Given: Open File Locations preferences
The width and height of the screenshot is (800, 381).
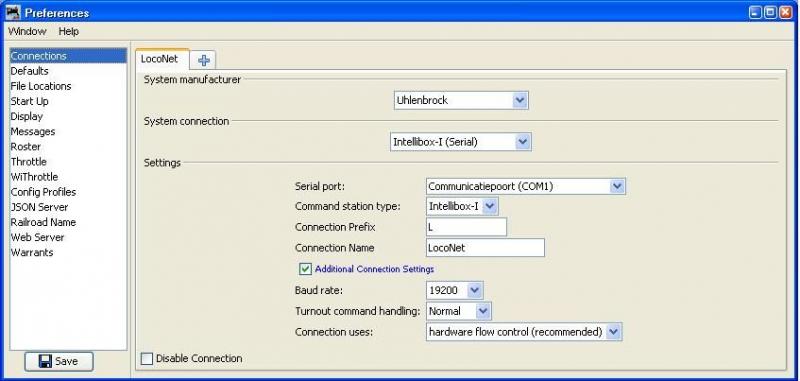Looking at the screenshot, I should pyautogui.click(x=68, y=86).
